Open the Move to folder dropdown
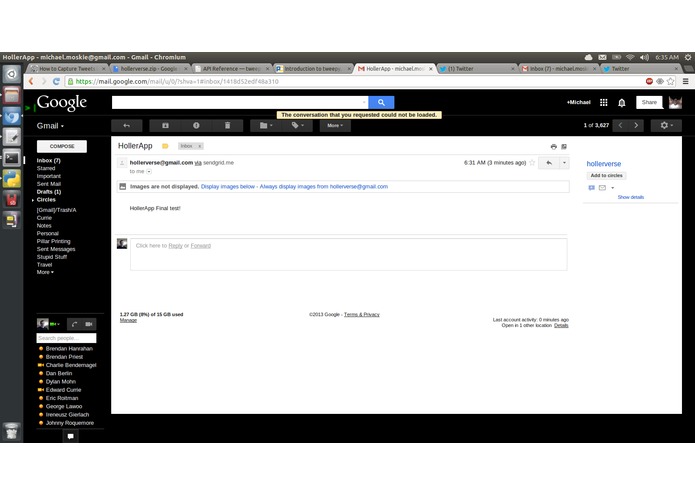Image resolution: width=695 pixels, height=494 pixels. coord(266,126)
